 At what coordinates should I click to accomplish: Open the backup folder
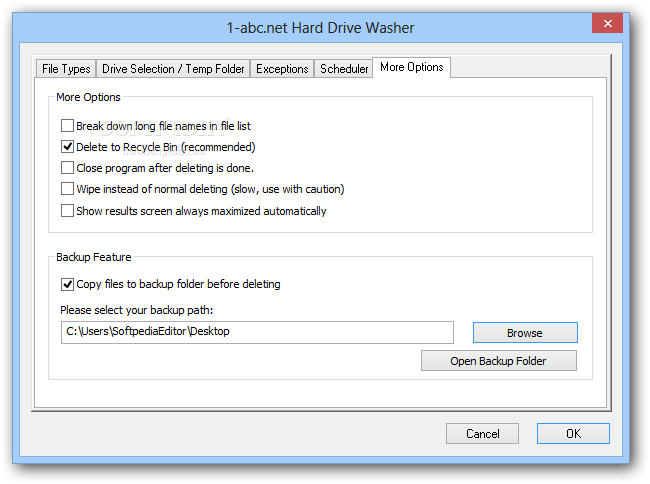[498, 361]
